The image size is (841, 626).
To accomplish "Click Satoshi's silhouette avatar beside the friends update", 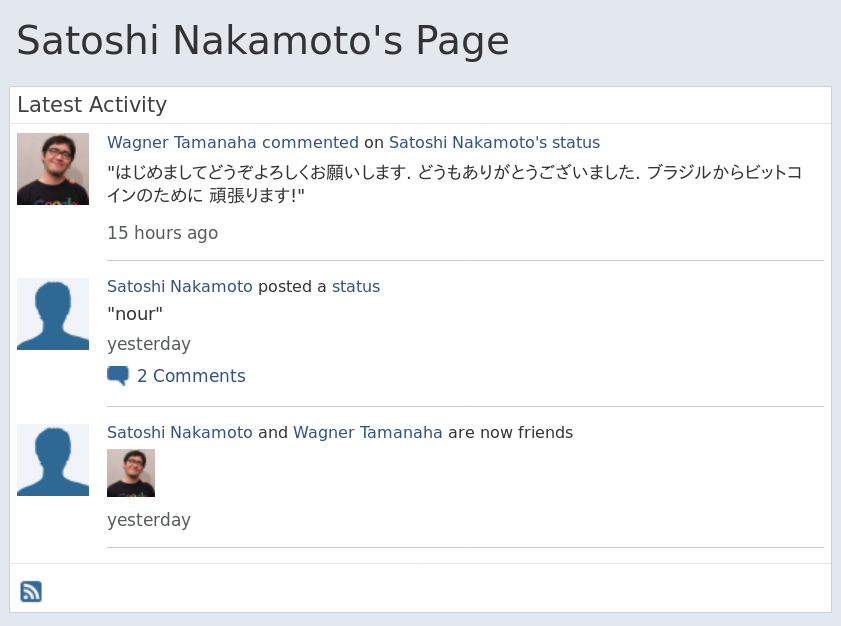I will pos(53,460).
